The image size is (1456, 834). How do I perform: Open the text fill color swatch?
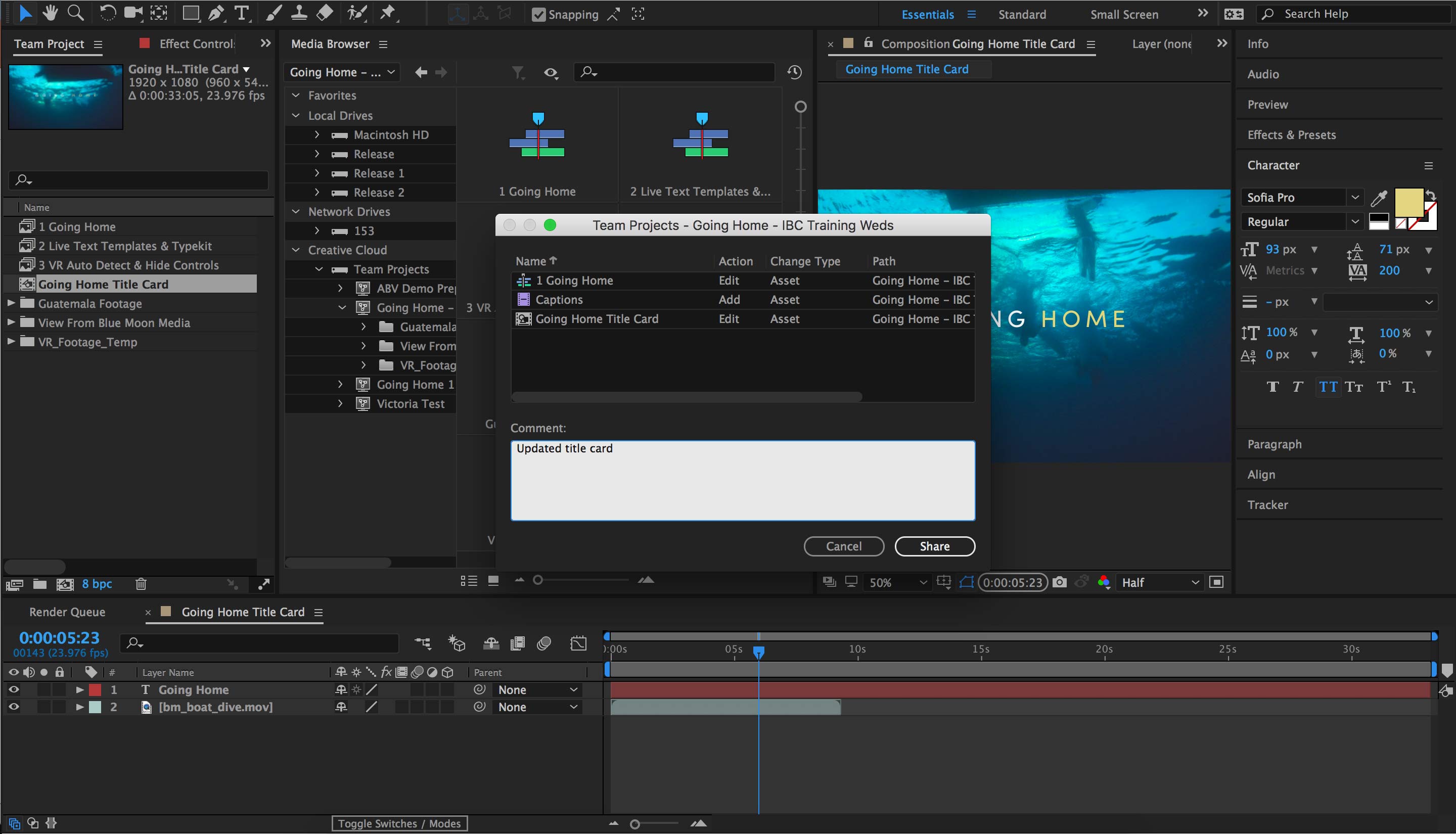tap(1409, 203)
